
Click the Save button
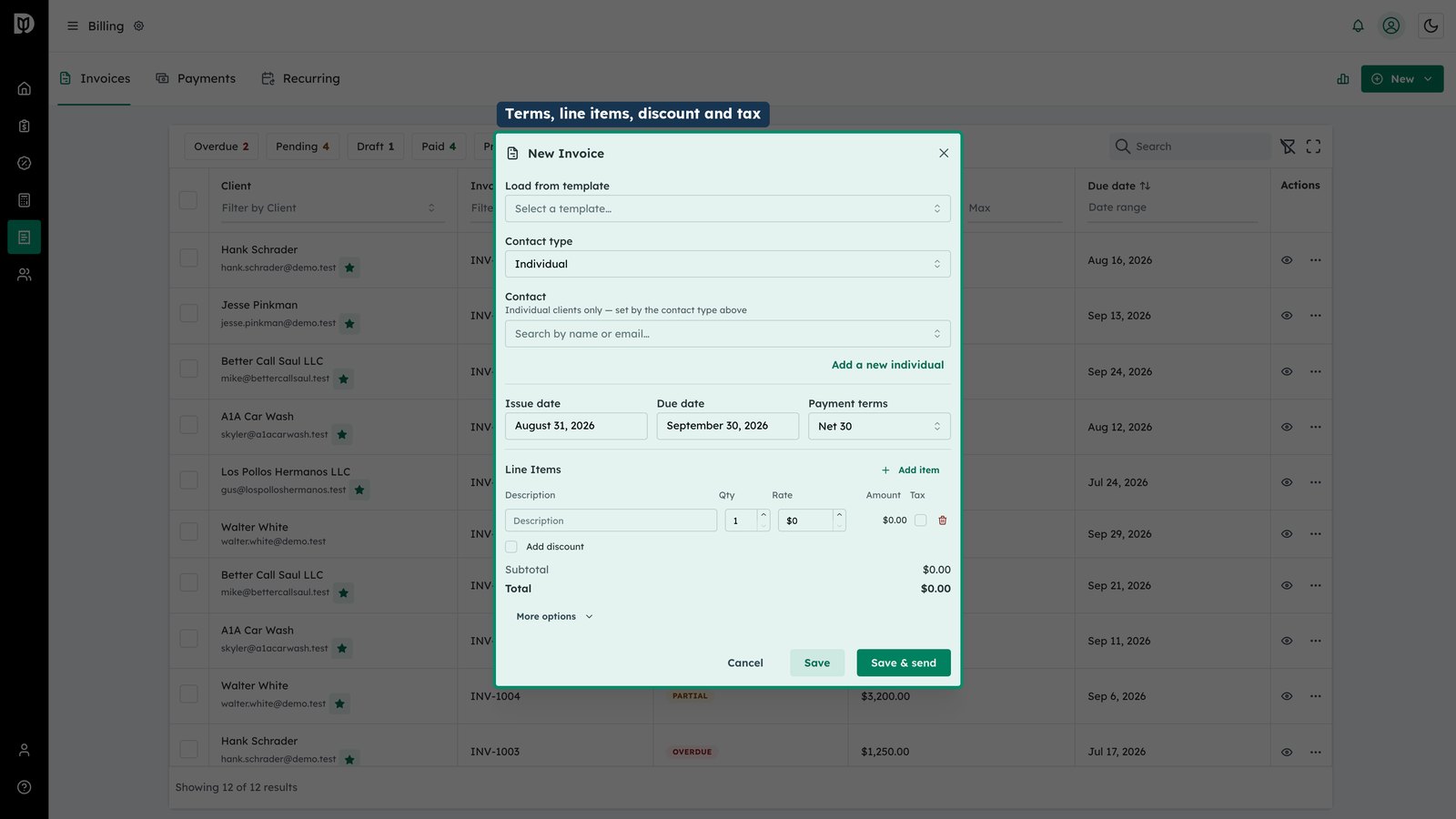coord(817,662)
